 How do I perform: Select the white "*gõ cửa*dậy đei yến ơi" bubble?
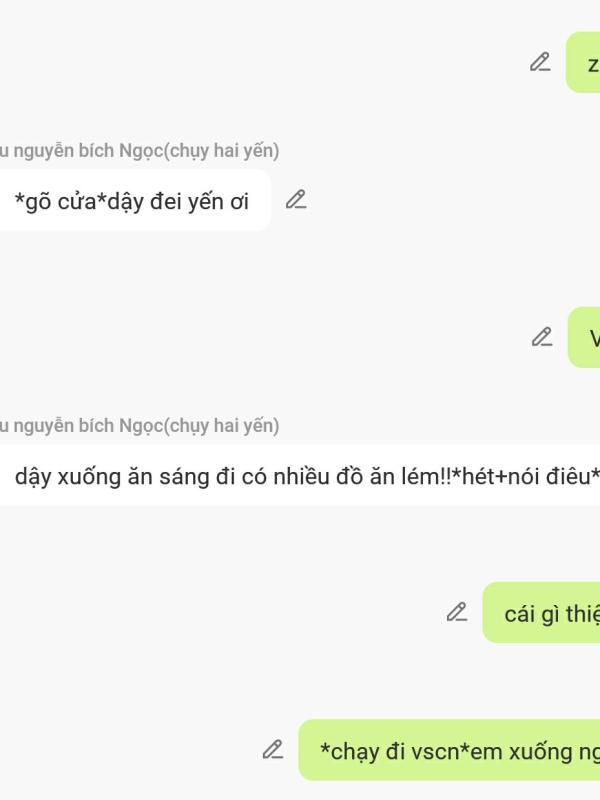pos(130,200)
